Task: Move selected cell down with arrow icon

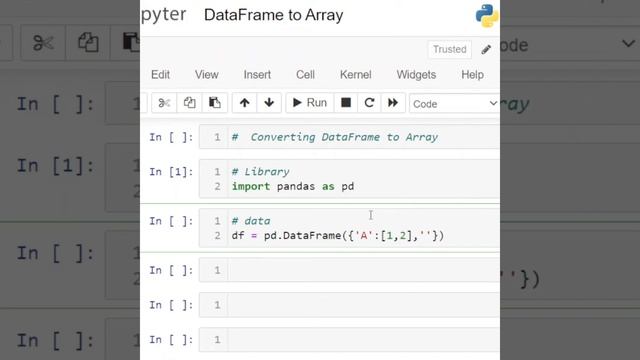Action: click(x=269, y=103)
